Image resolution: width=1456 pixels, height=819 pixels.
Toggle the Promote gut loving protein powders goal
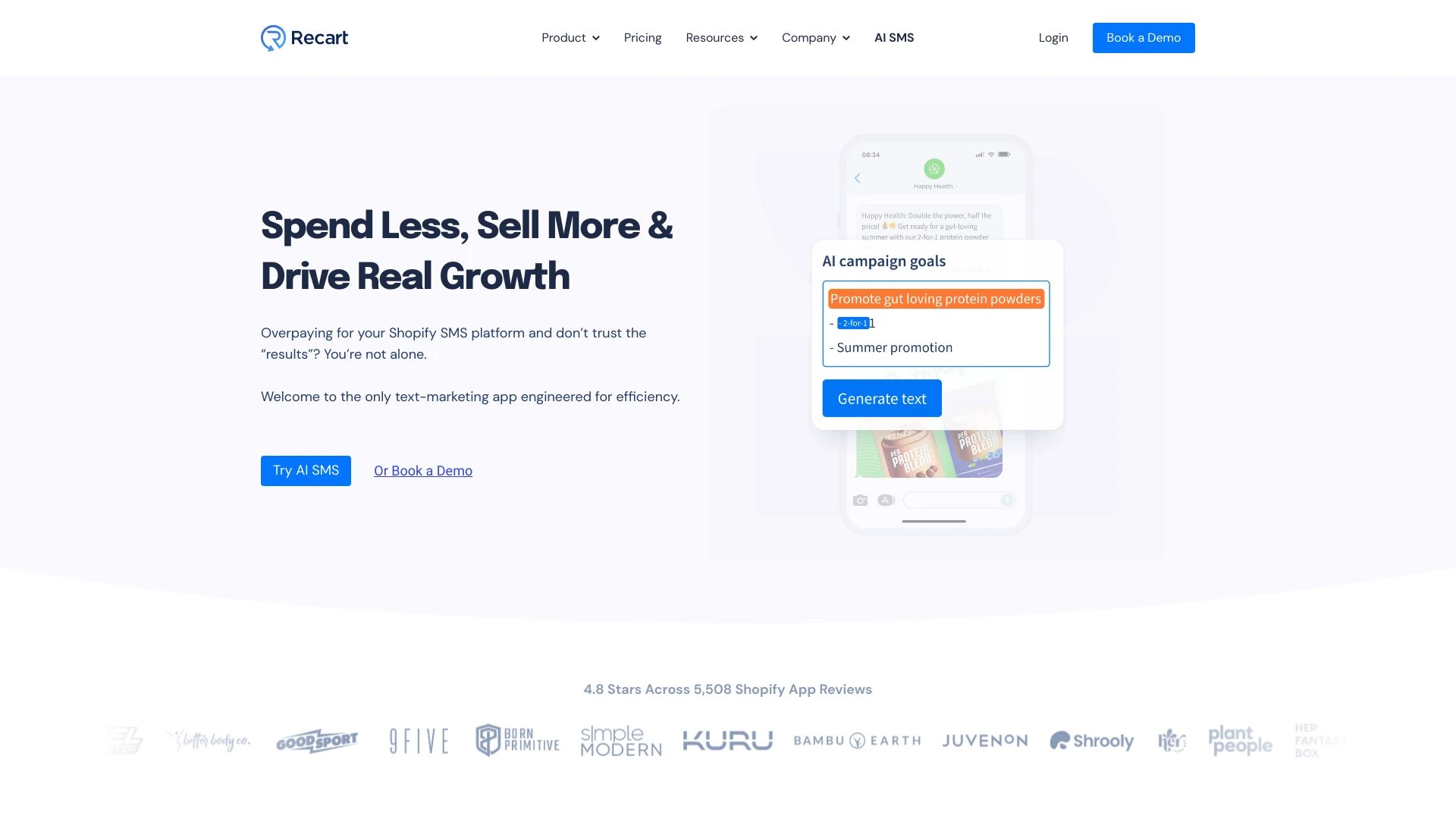point(934,298)
